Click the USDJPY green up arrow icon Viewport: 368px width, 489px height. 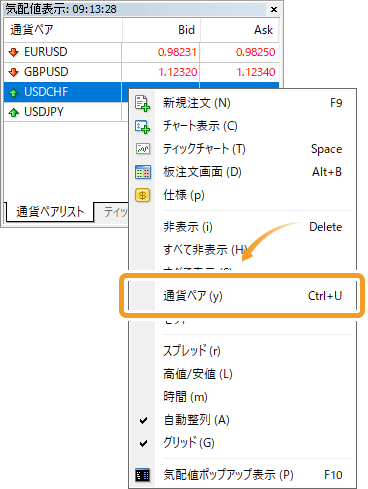click(14, 112)
